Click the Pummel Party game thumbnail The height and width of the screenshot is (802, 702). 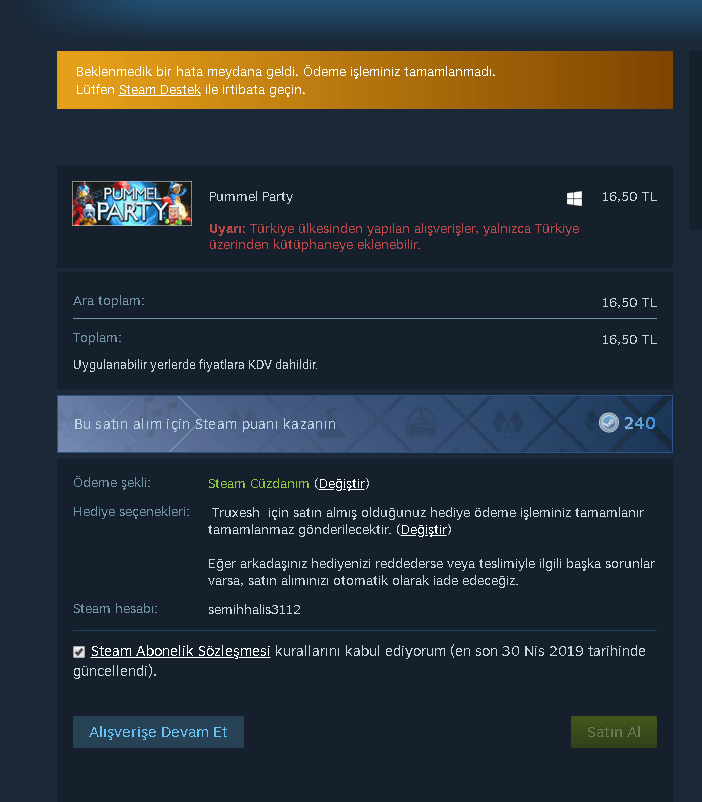(132, 204)
